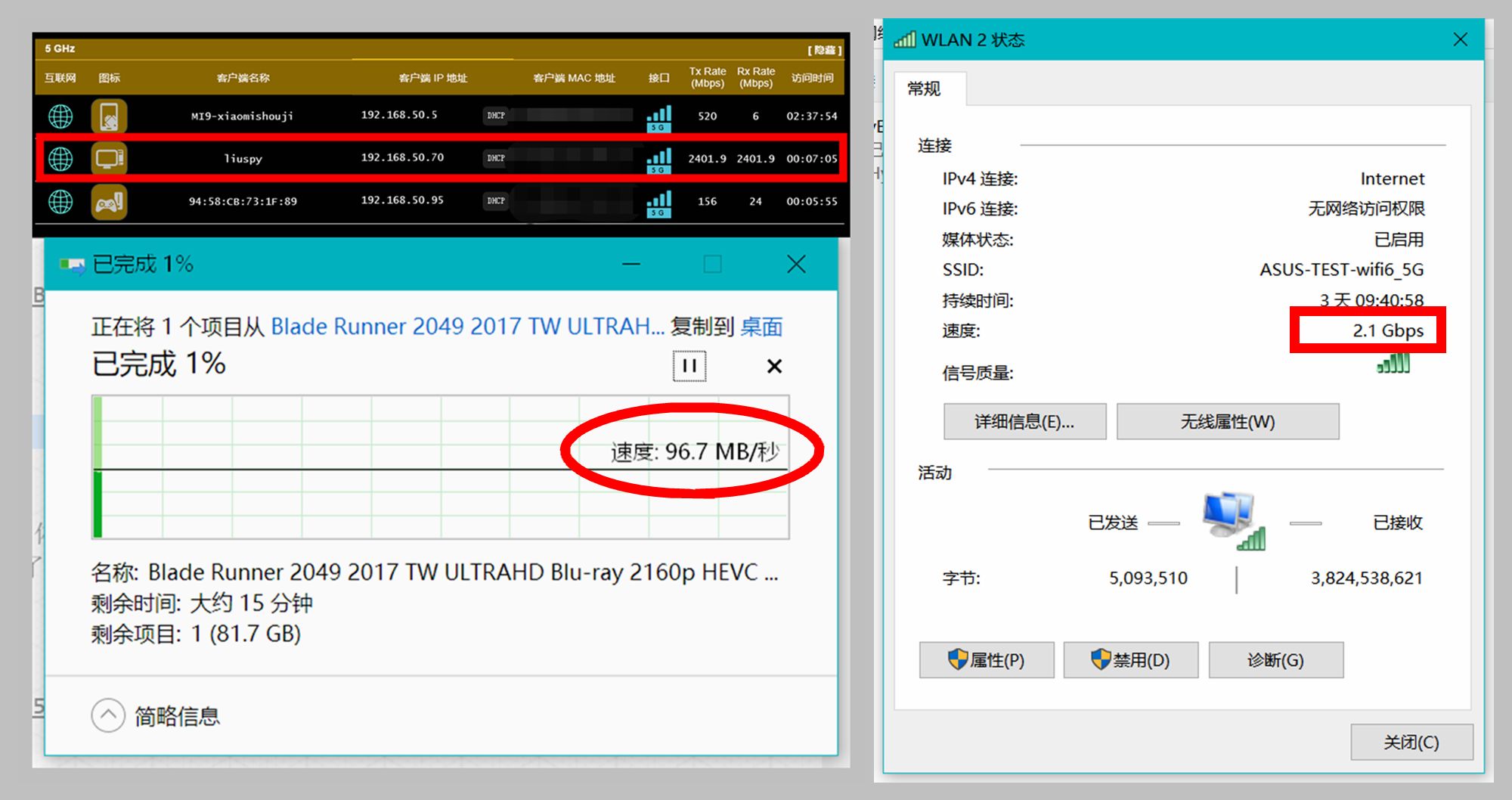1512x800 pixels.
Task: Click the 剩余项目: 1 (81.7 GB) line
Action: (x=196, y=634)
